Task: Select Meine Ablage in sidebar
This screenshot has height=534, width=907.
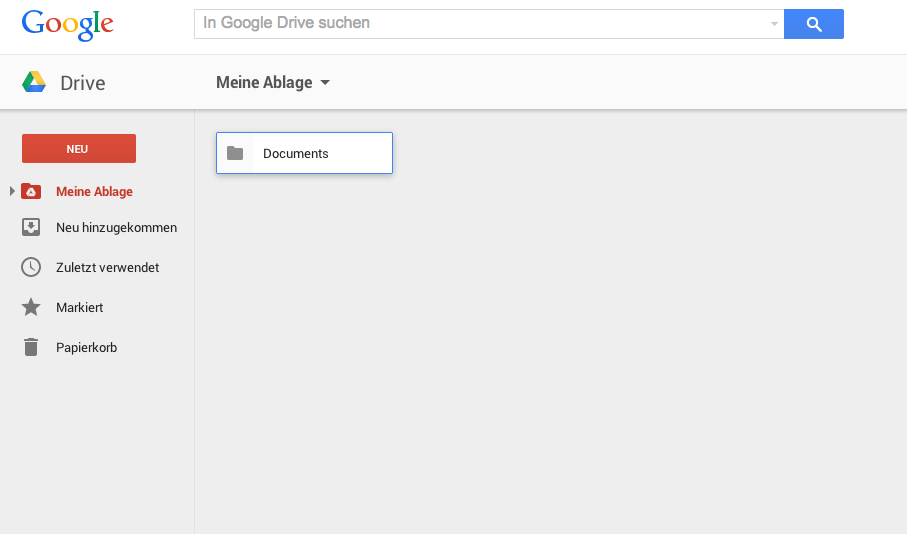Action: pos(94,191)
